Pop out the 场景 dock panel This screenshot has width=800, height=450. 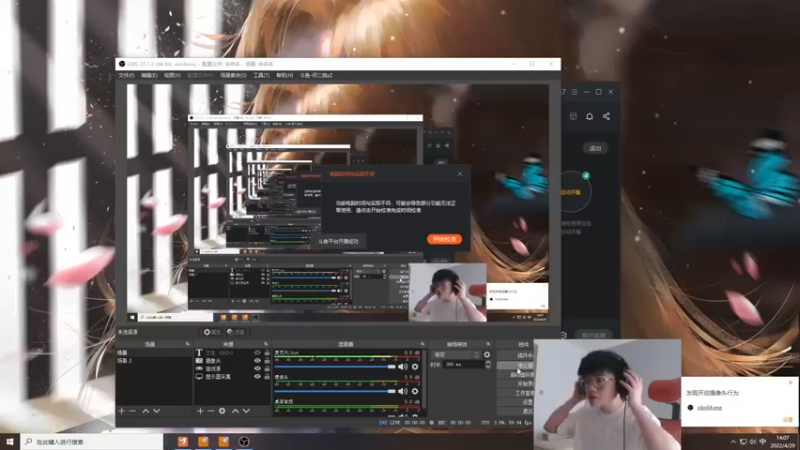point(187,344)
